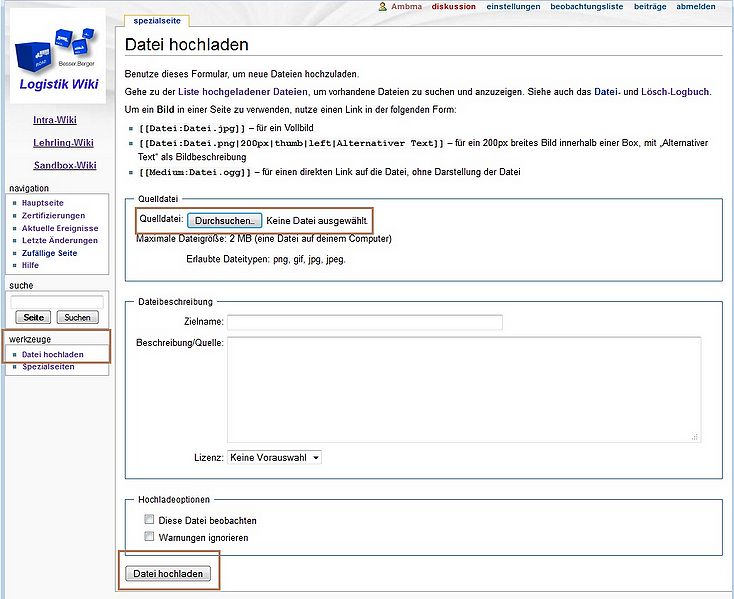Open the Lösch-Logbuch link
Image resolution: width=734 pixels, height=599 pixels.
tap(675, 92)
